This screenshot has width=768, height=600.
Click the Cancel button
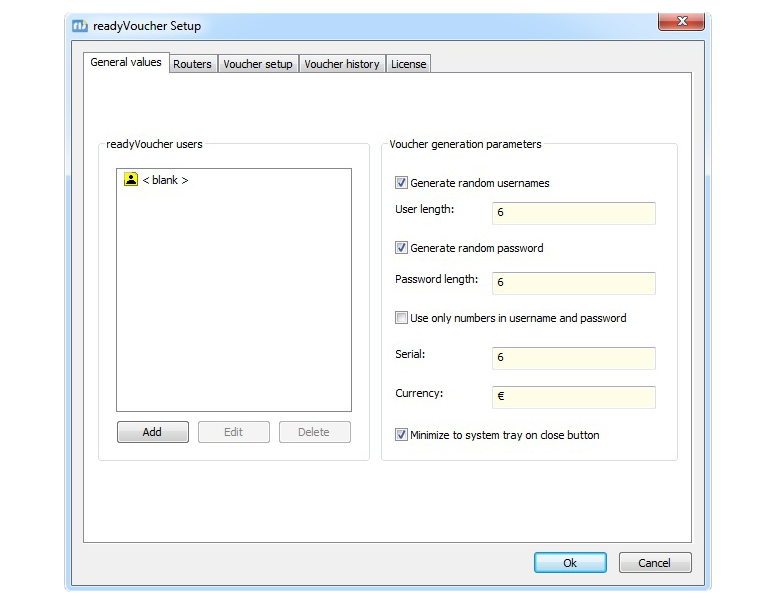(x=655, y=563)
